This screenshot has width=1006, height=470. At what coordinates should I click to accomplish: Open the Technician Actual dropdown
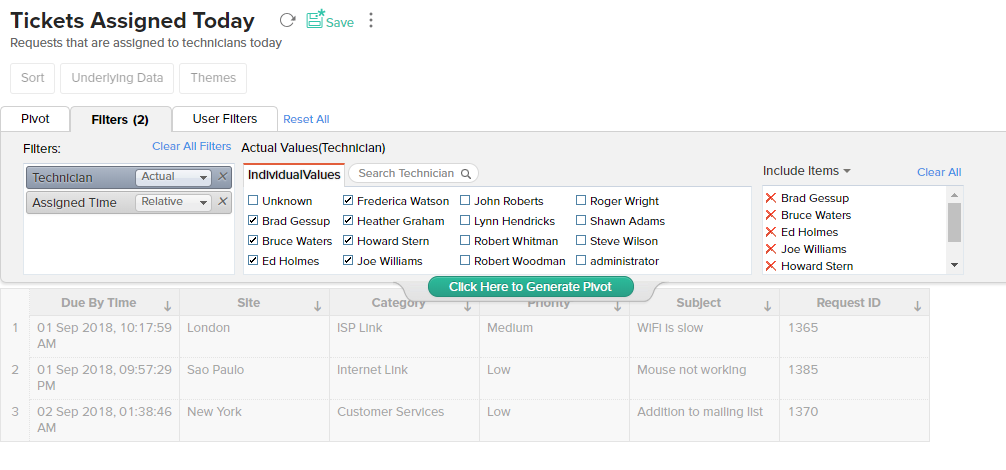tap(173, 177)
